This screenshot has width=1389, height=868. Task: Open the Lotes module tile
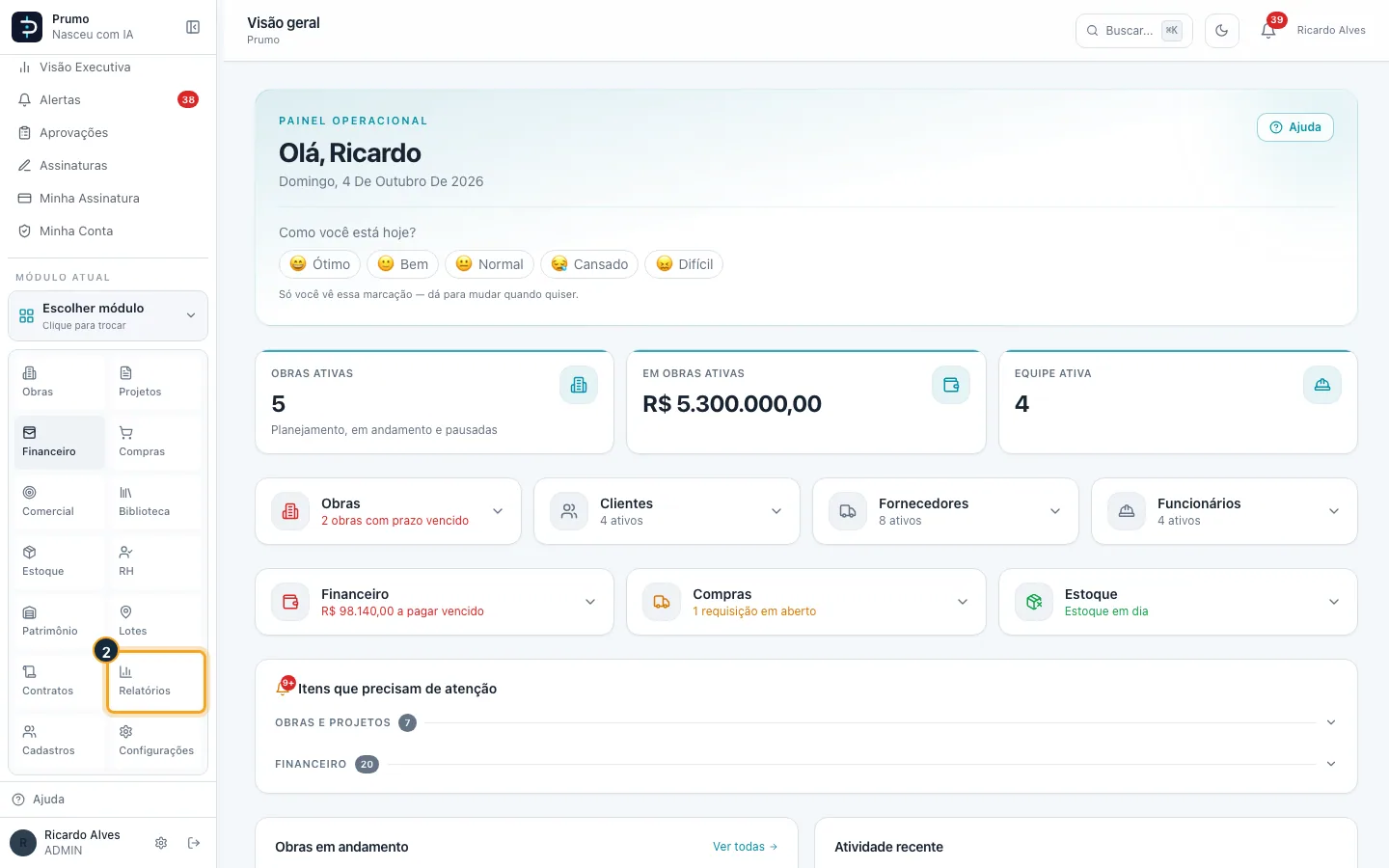155,621
